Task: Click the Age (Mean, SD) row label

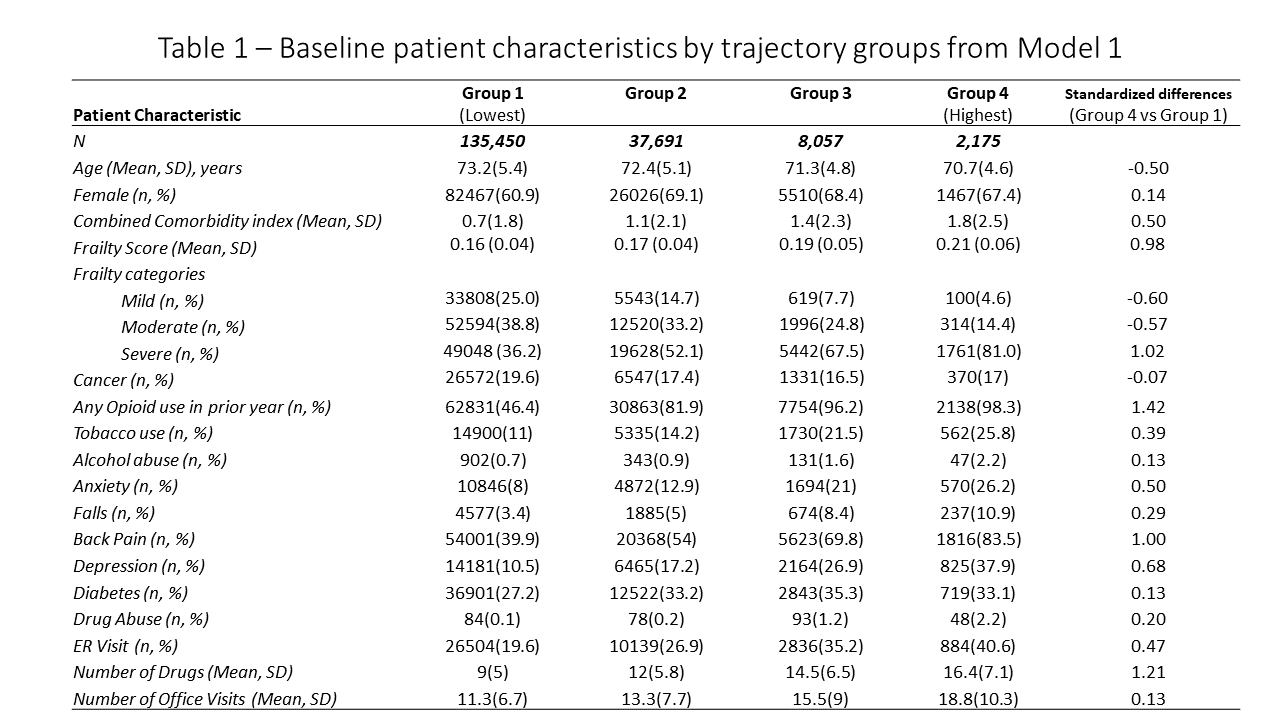Action: click(x=157, y=168)
